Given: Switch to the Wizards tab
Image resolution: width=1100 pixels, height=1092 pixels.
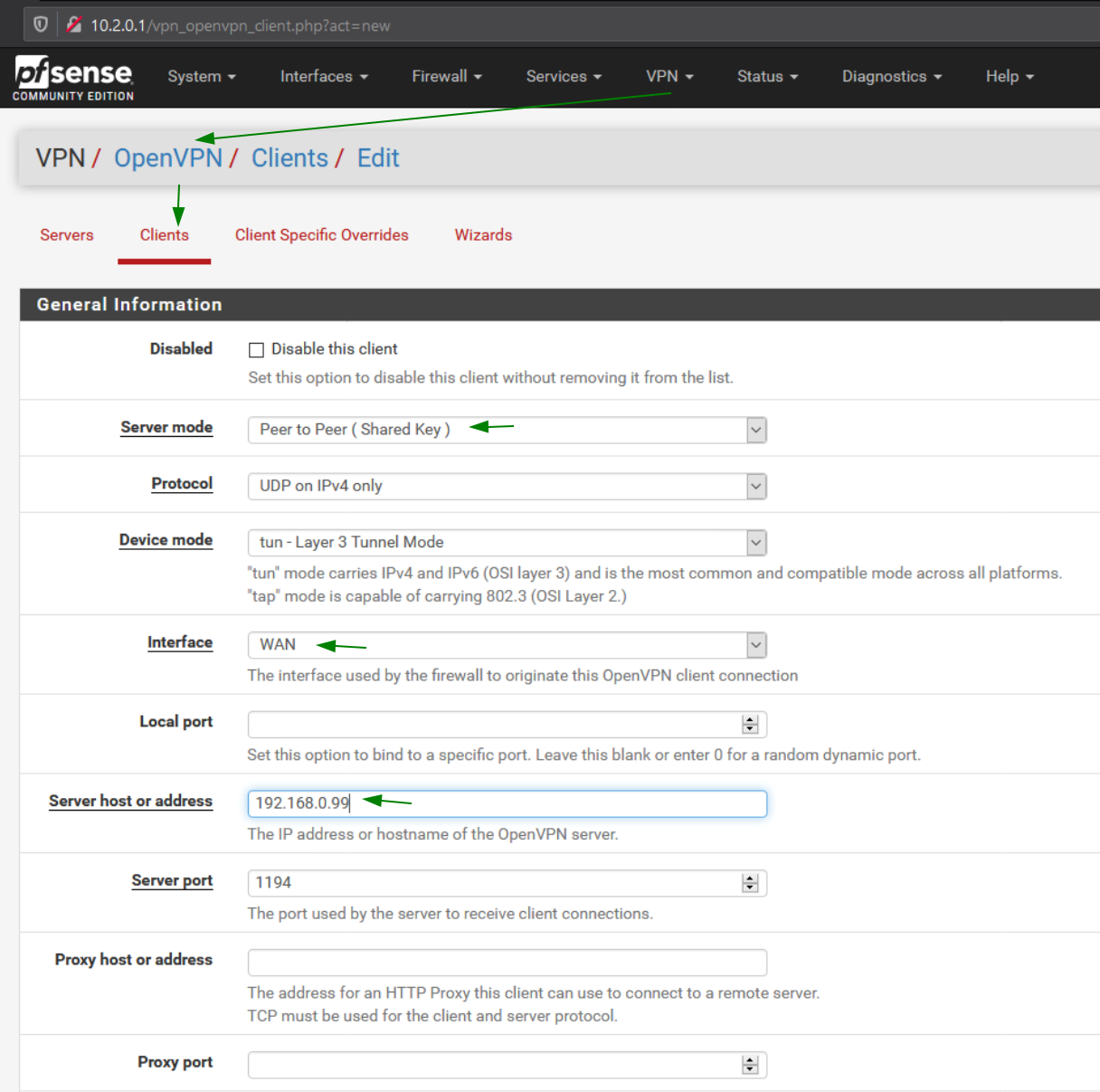Looking at the screenshot, I should [x=483, y=235].
